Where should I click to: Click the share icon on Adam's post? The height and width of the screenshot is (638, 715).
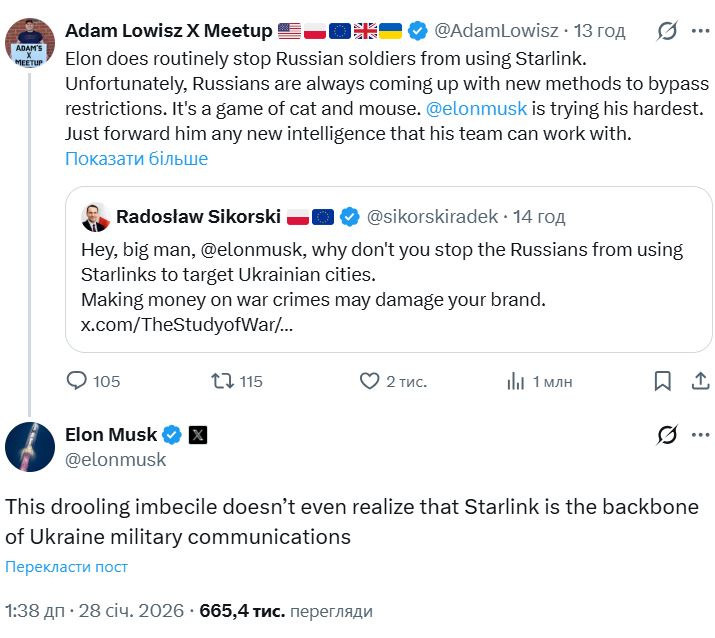coord(700,381)
